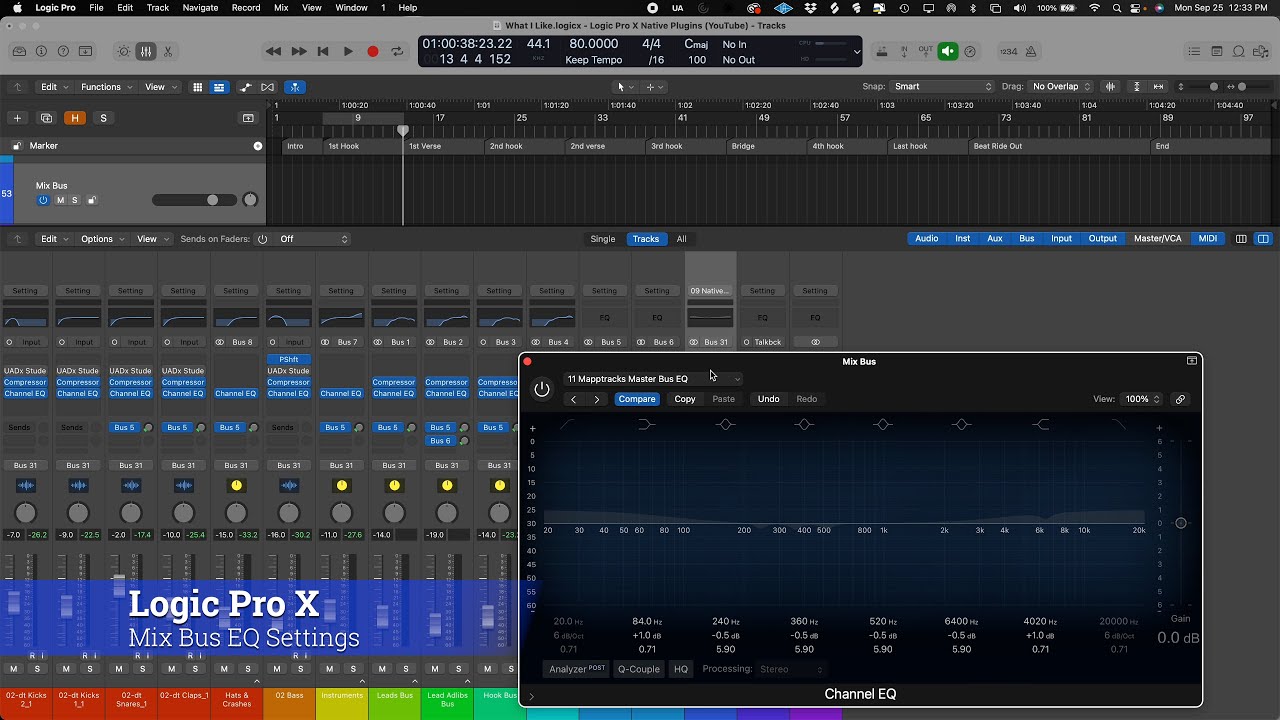Screen dimensions: 1280x720
Task: Copy the Channel EQ settings
Action: 685,399
